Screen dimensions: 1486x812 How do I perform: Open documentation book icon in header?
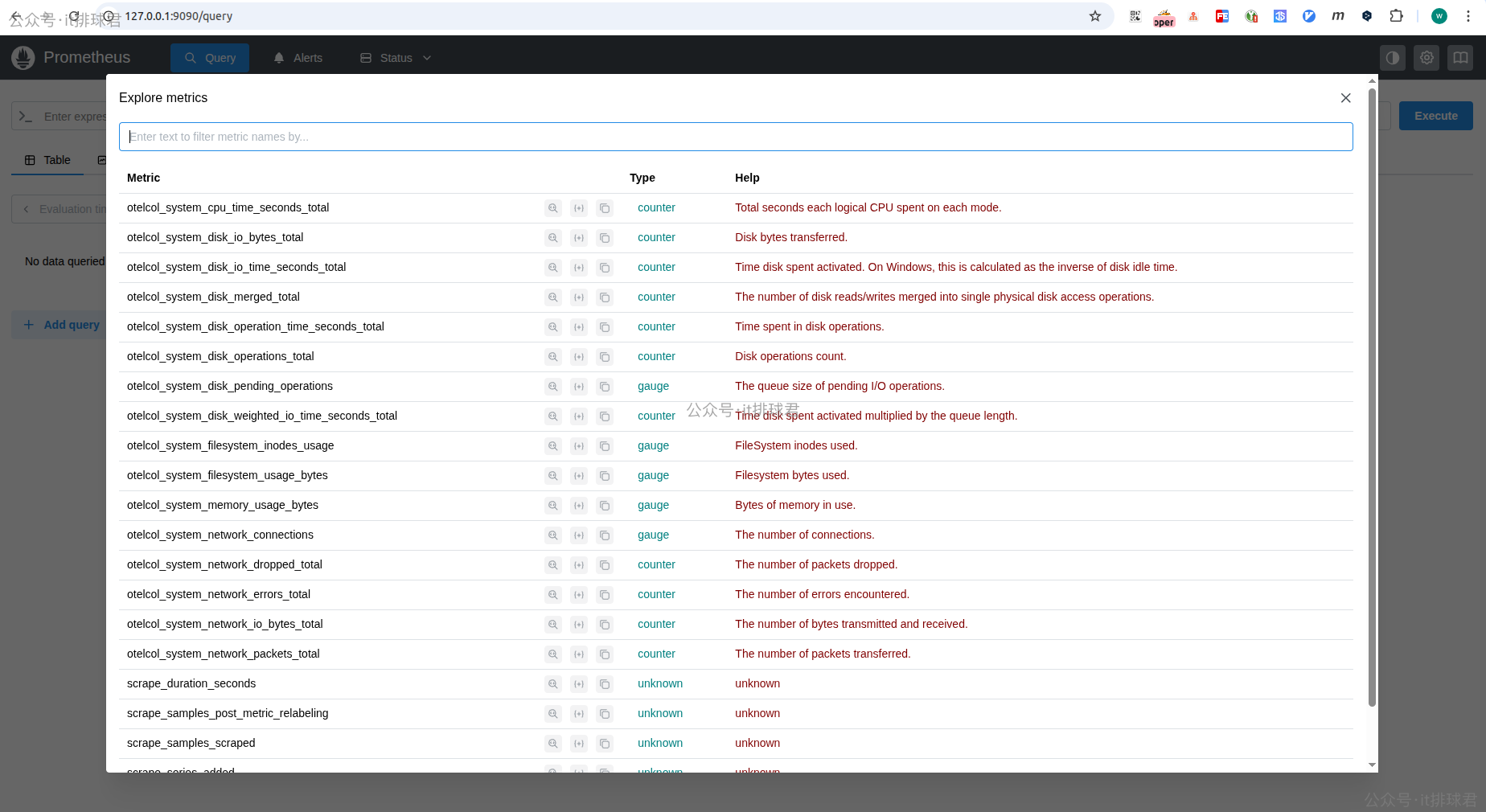tap(1460, 58)
